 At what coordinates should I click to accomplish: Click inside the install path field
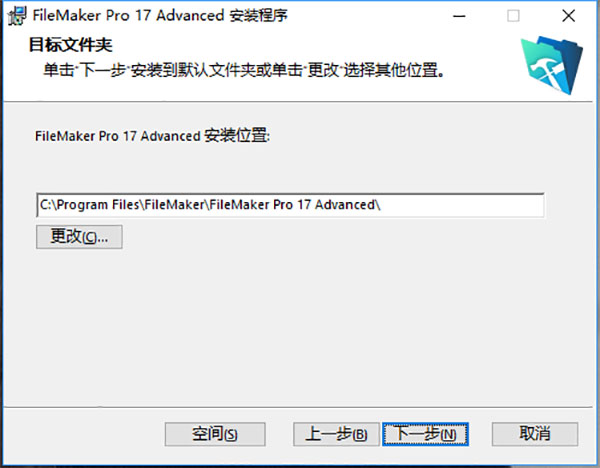(290, 205)
